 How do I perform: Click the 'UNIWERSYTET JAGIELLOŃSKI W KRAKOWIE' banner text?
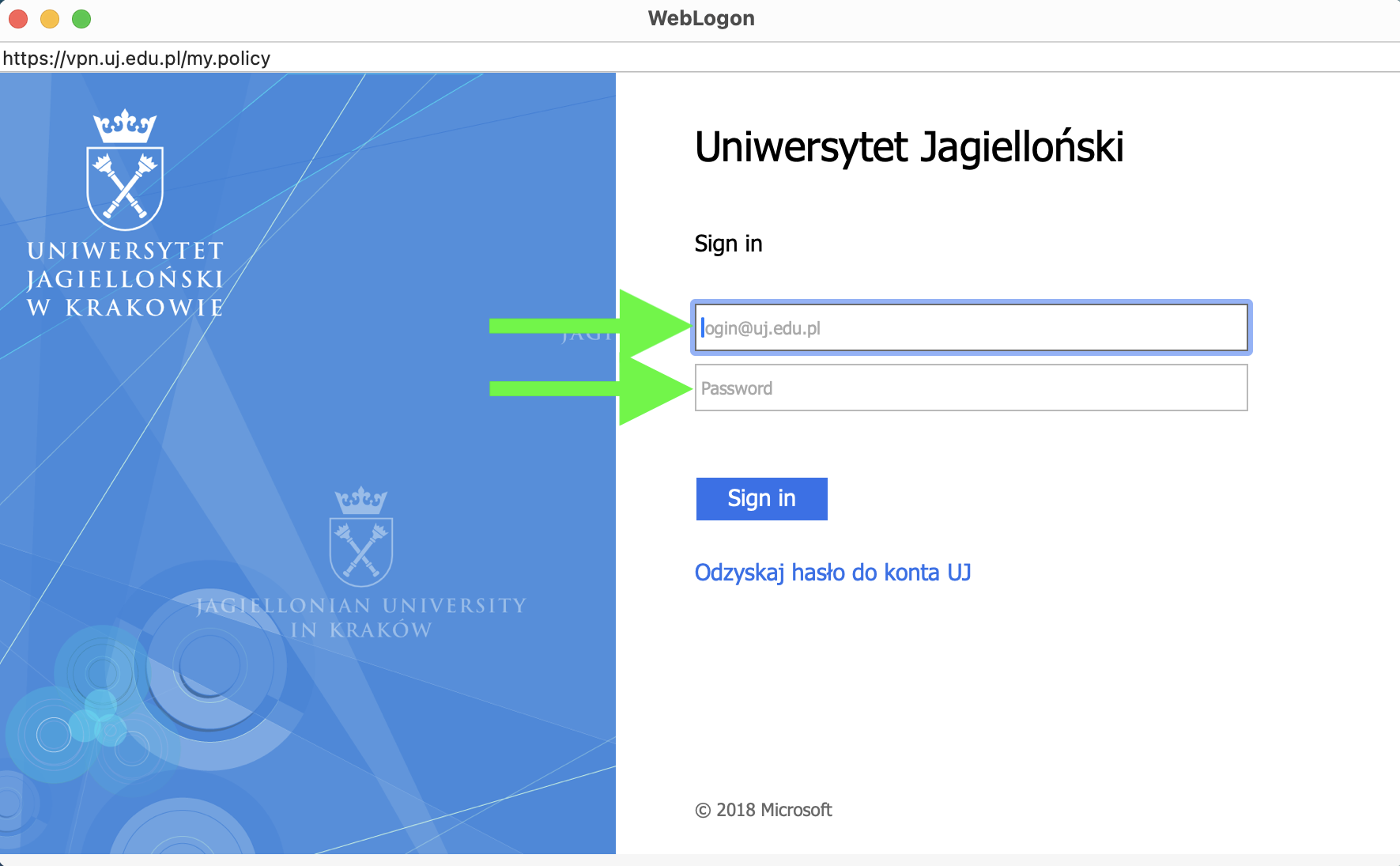126,279
